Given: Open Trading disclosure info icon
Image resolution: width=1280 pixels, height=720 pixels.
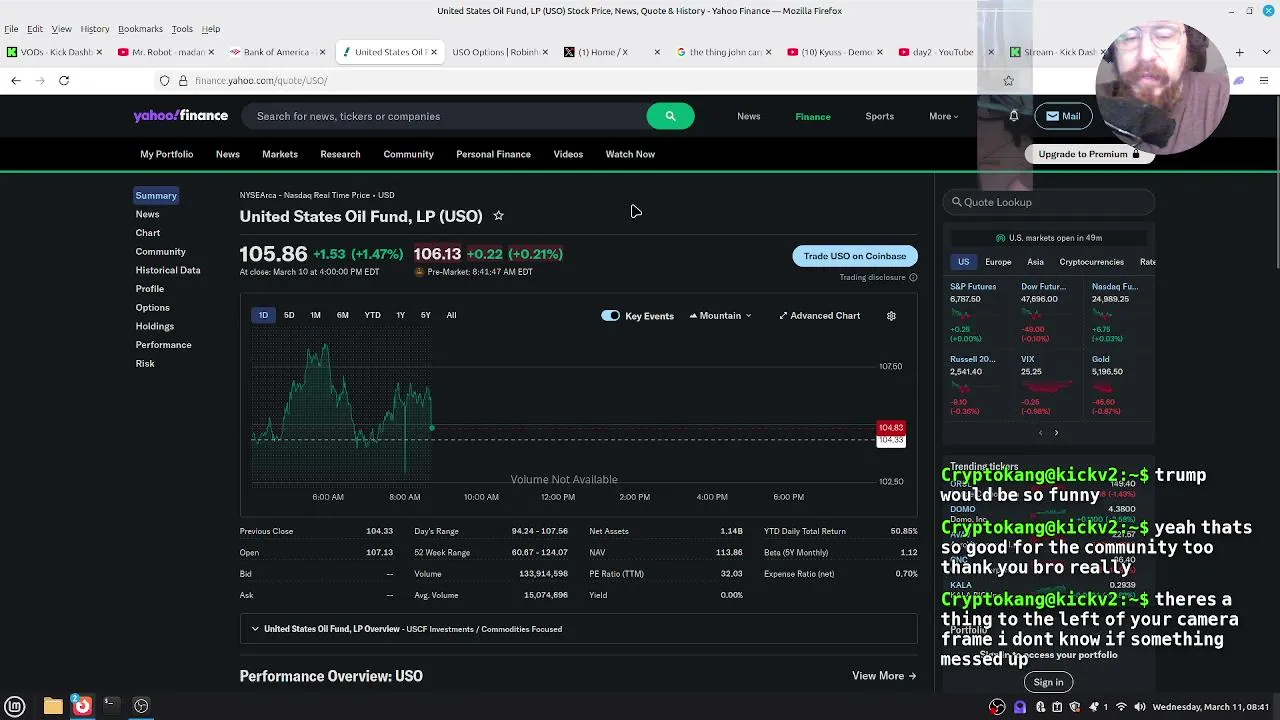Looking at the screenshot, I should click(913, 278).
